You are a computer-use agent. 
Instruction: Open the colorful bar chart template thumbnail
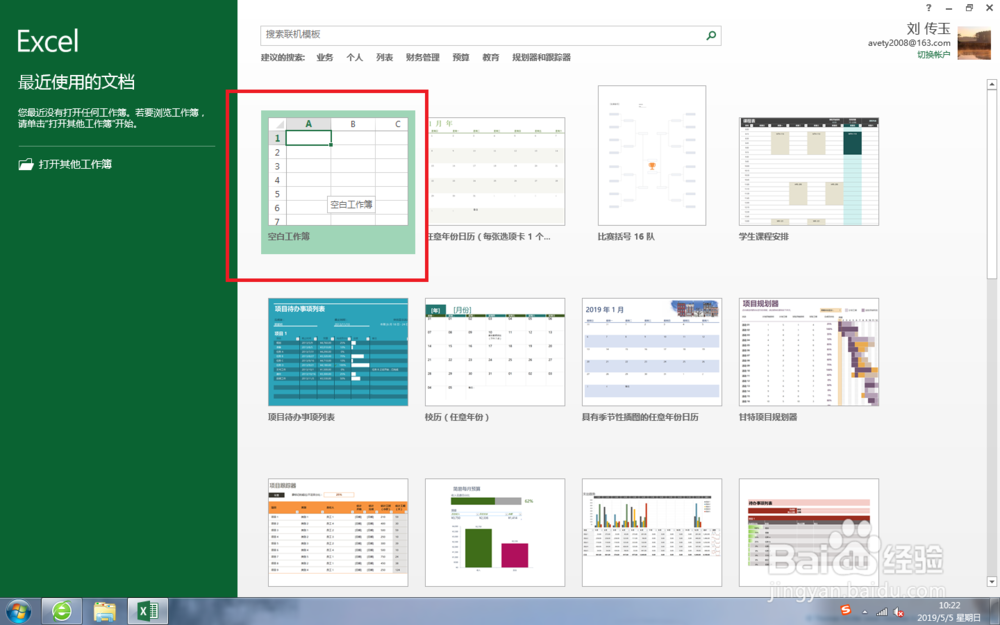[652, 533]
